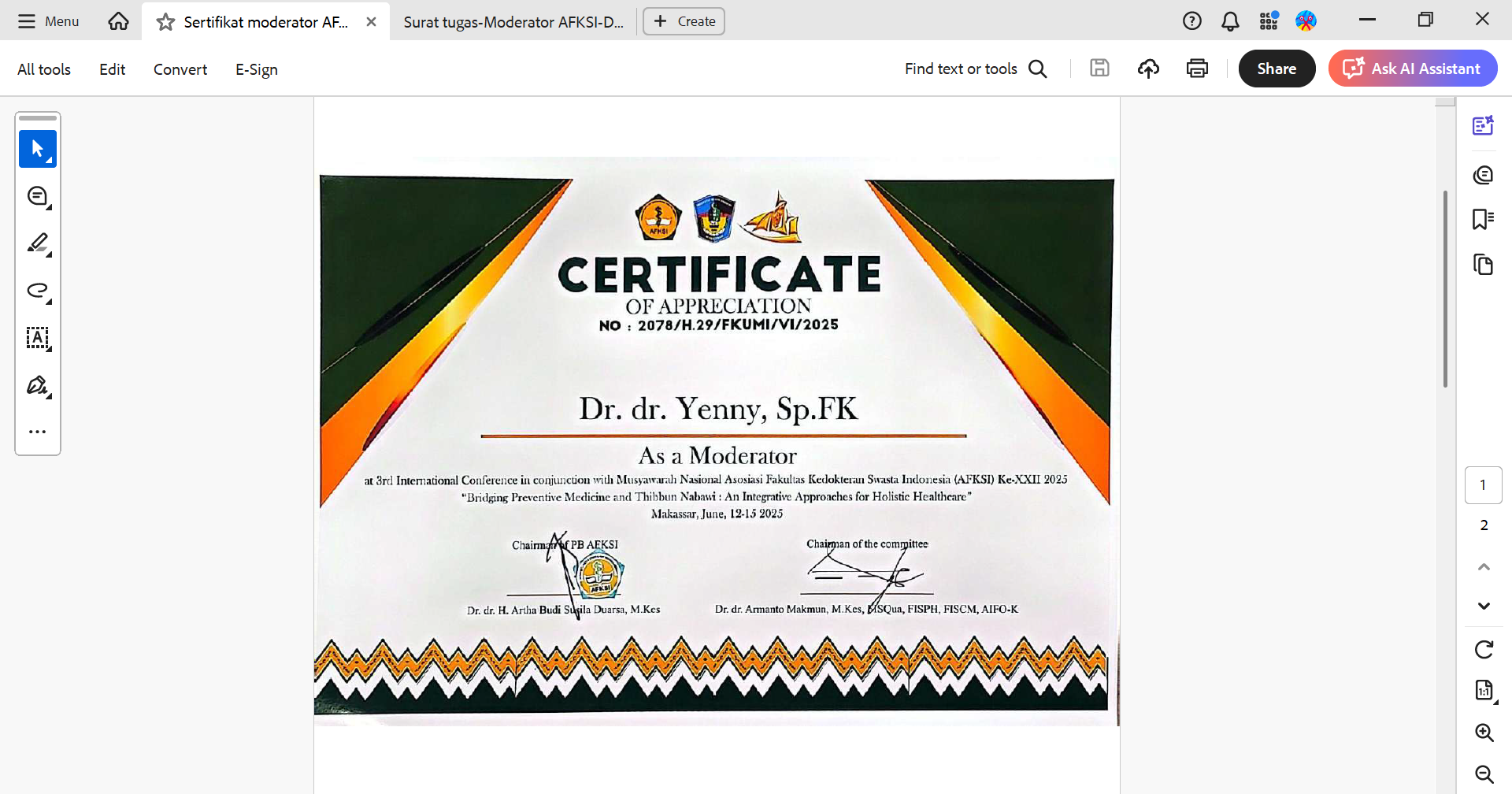
Task: Open All tools menu
Action: [x=44, y=69]
